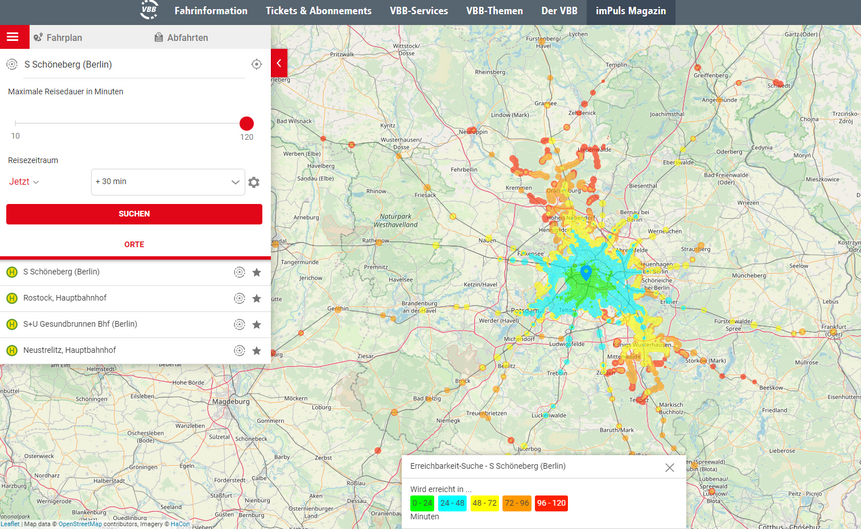The height and width of the screenshot is (529, 861).
Task: Open the VBB-Services menu
Action: [419, 11]
